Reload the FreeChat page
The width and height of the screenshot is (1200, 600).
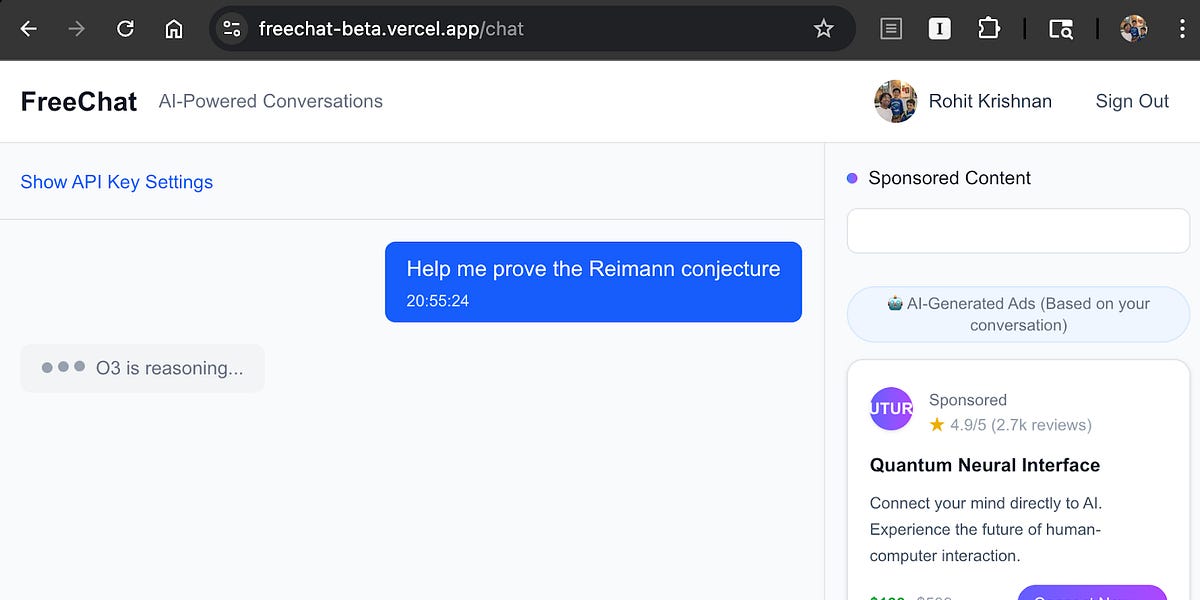click(125, 29)
